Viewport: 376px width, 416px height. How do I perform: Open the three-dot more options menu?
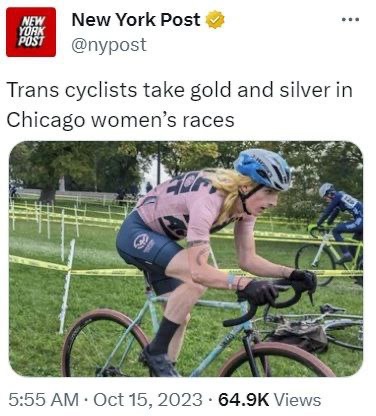click(x=351, y=20)
